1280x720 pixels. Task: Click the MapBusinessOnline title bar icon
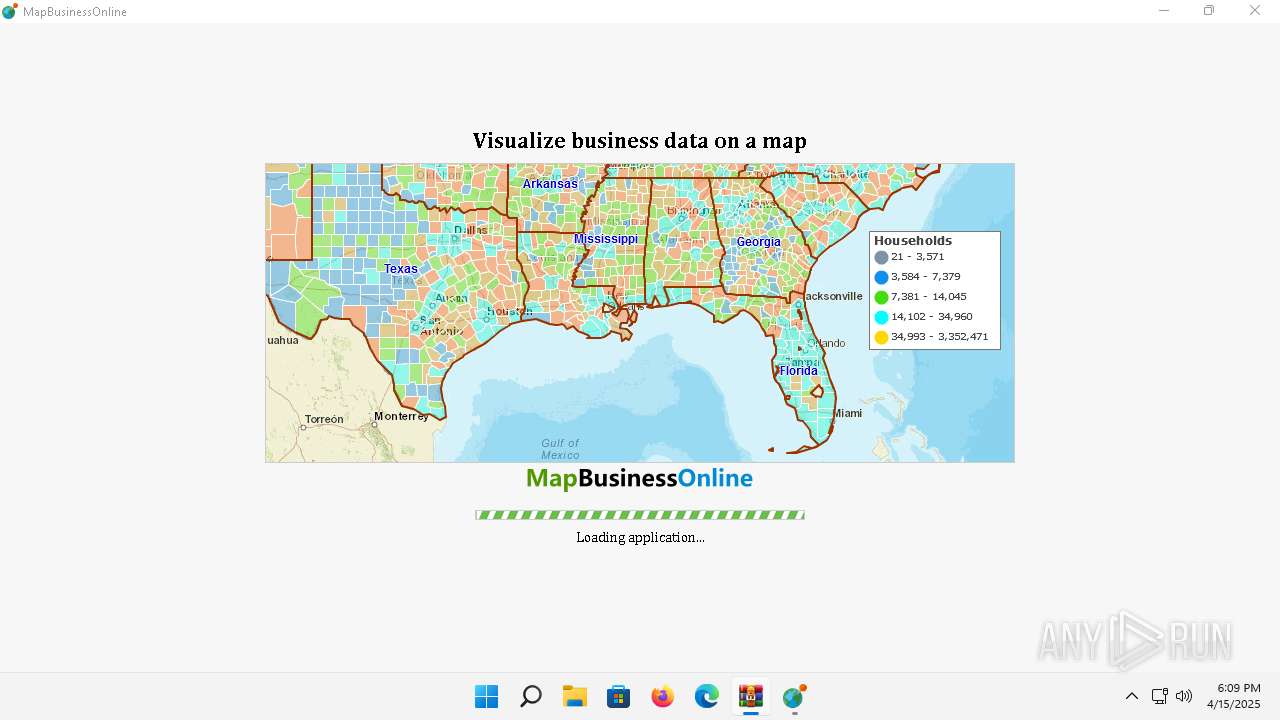click(10, 11)
